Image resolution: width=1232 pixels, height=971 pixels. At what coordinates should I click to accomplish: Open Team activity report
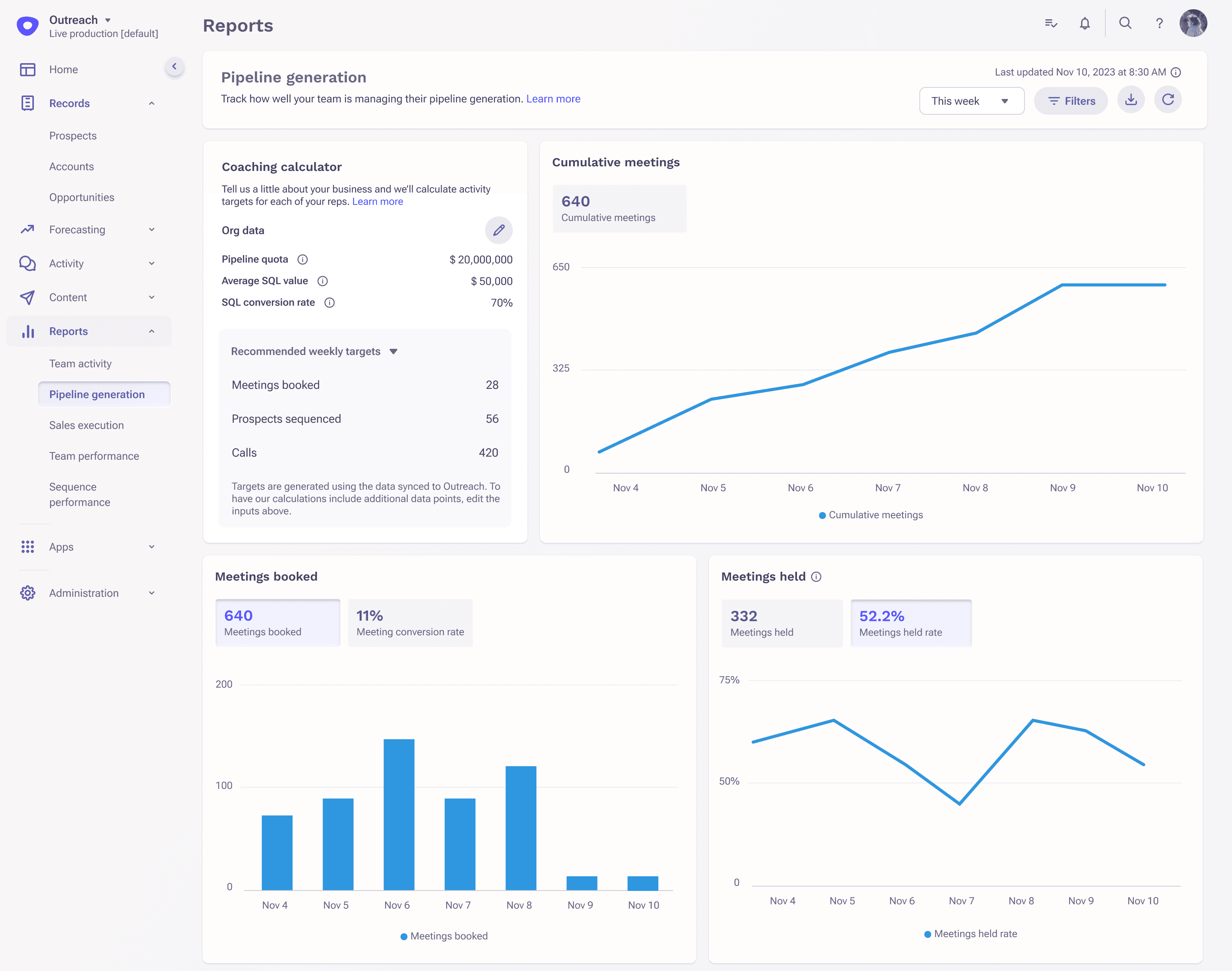click(x=80, y=364)
